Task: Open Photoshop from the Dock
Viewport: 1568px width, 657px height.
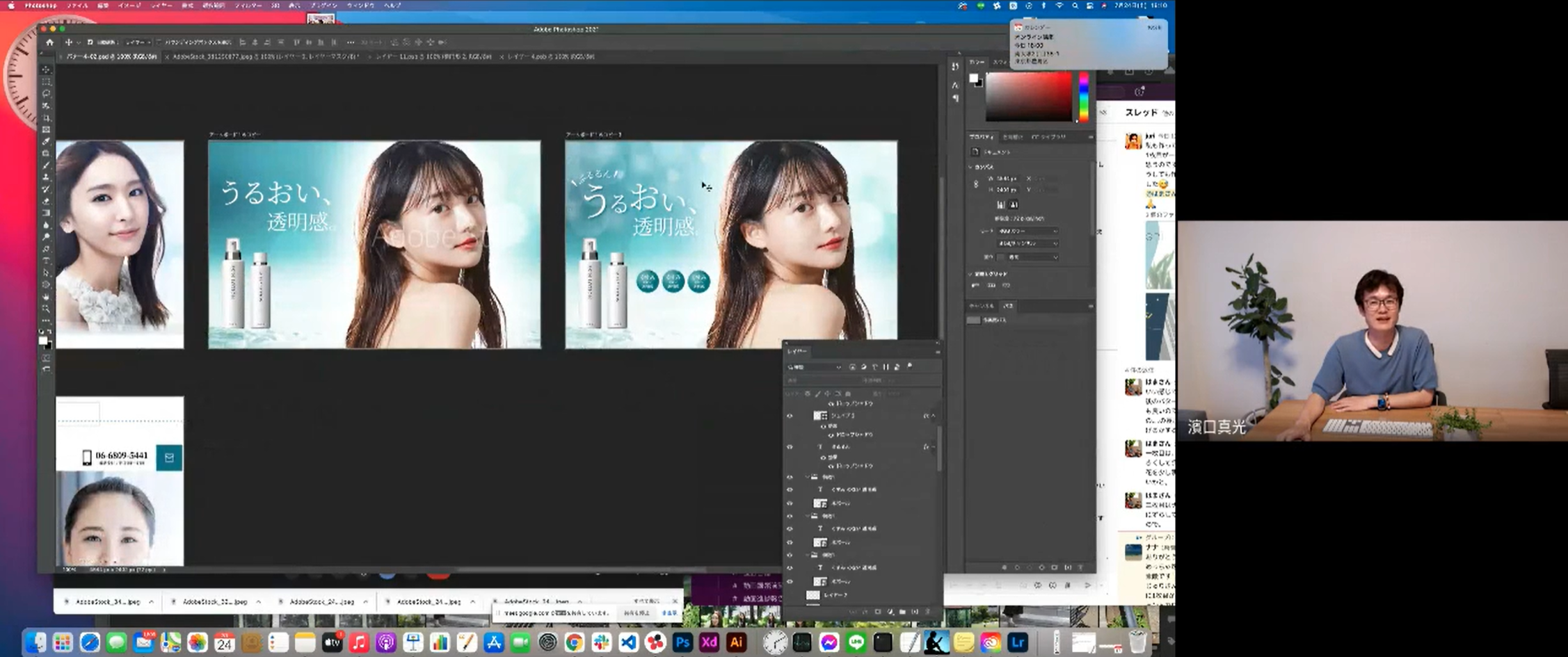Action: click(x=682, y=642)
